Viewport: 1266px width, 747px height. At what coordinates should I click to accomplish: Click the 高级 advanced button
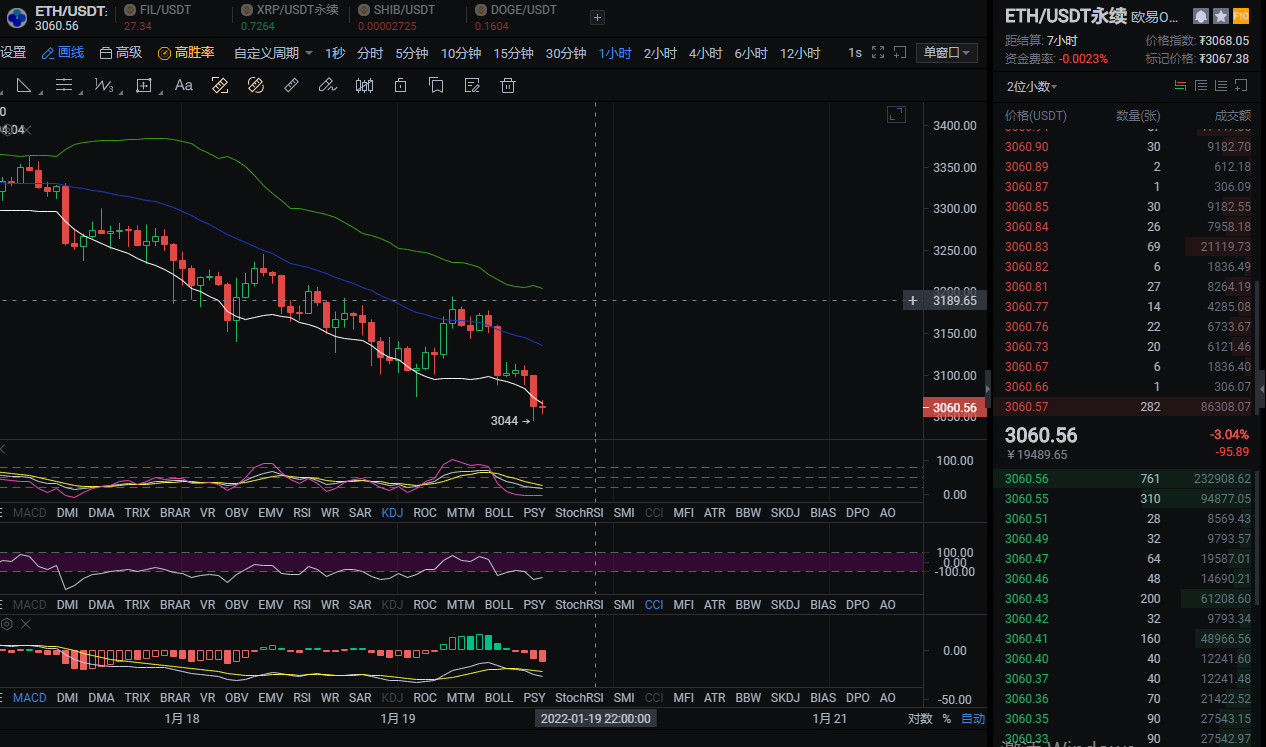pyautogui.click(x=121, y=53)
